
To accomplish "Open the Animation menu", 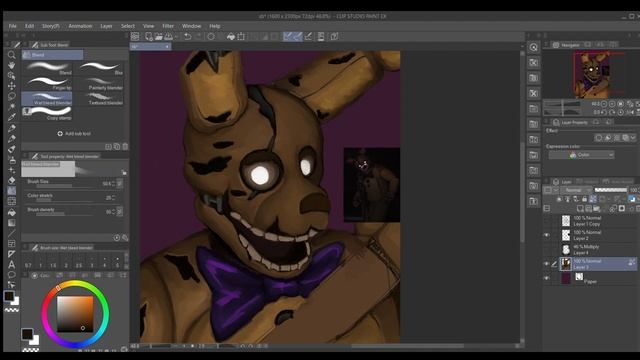I will point(80,26).
